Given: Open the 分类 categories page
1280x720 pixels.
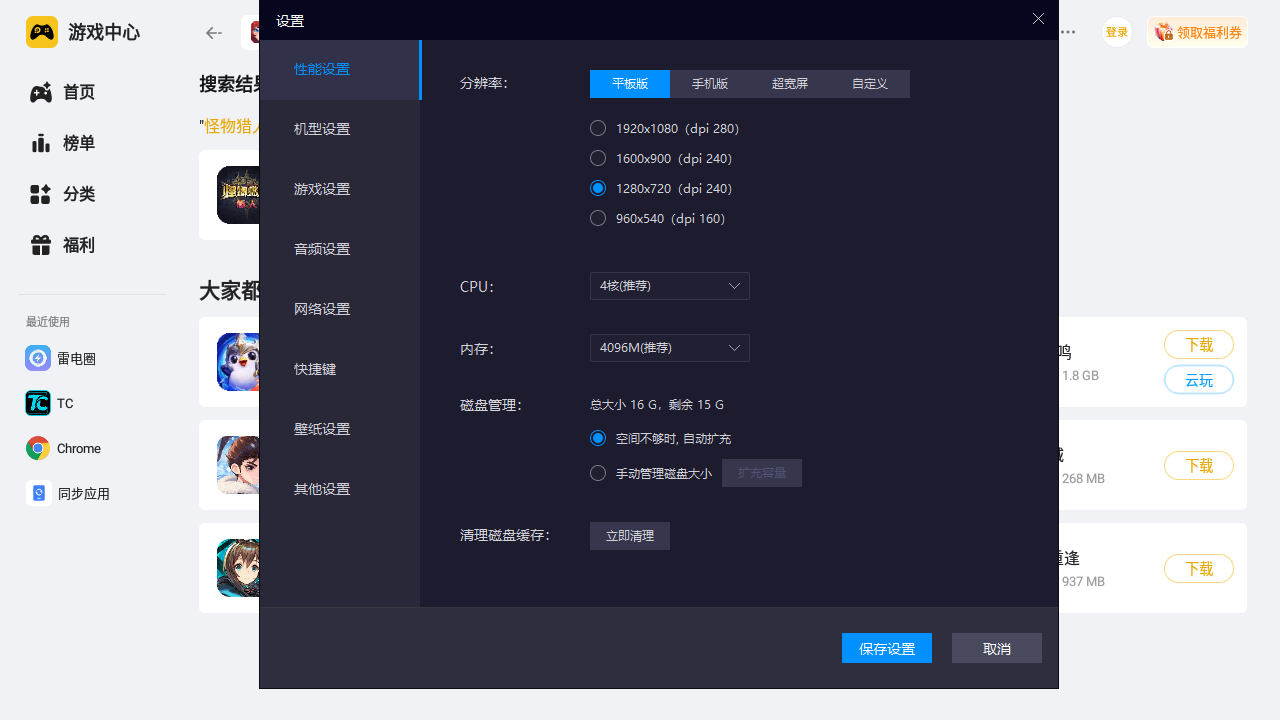Looking at the screenshot, I should [62, 194].
